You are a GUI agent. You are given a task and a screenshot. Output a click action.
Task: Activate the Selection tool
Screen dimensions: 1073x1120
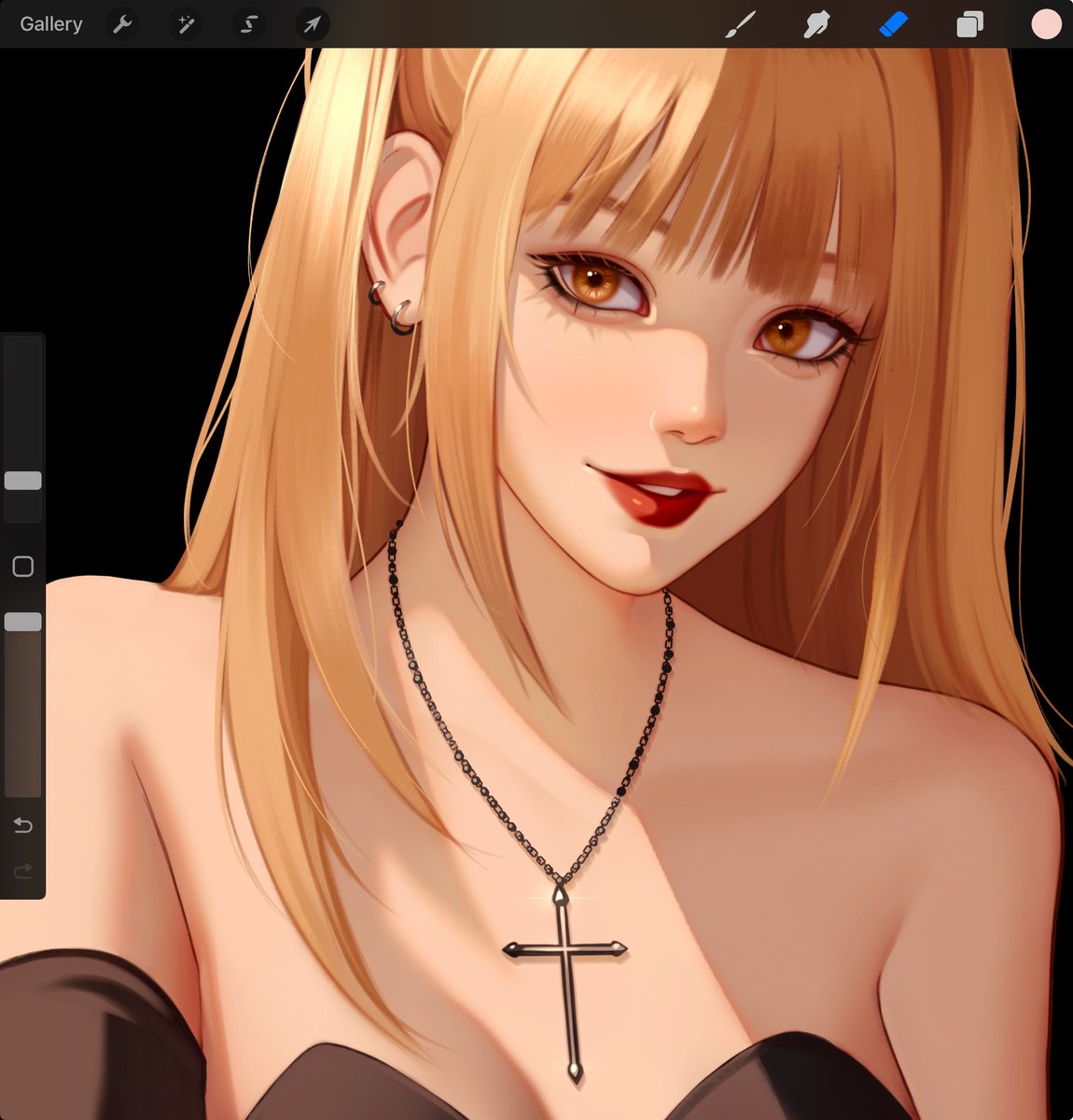248,24
